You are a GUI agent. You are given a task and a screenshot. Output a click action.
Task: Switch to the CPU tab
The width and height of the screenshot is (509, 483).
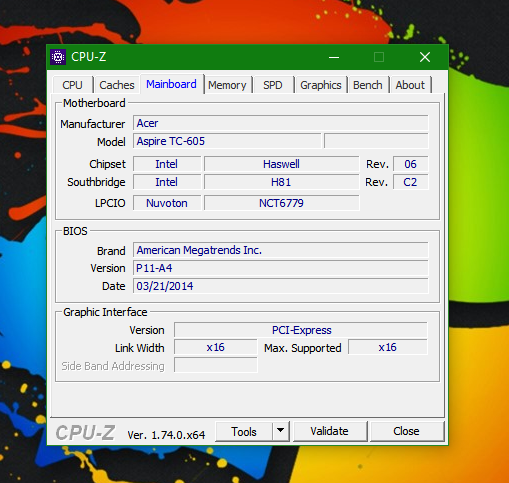(x=72, y=85)
